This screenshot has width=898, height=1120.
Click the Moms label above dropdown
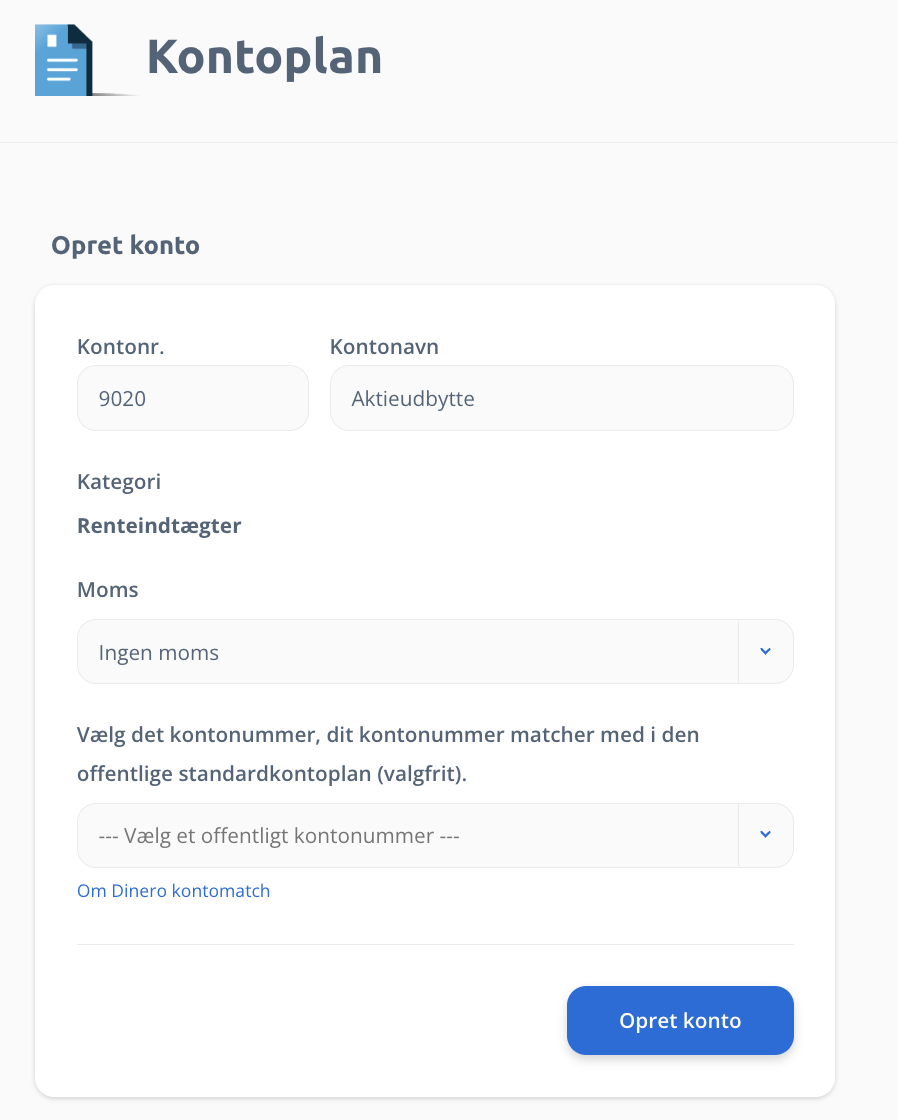tap(108, 589)
